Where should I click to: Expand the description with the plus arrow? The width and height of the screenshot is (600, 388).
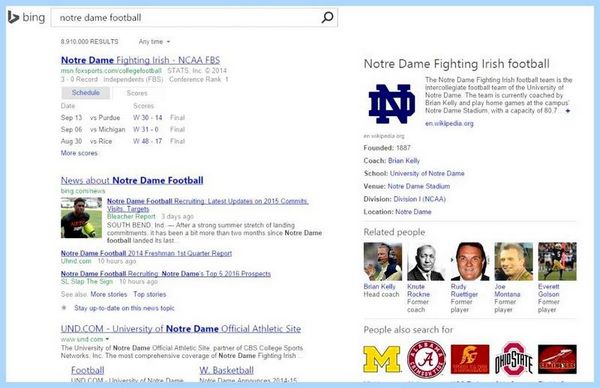(x=568, y=111)
